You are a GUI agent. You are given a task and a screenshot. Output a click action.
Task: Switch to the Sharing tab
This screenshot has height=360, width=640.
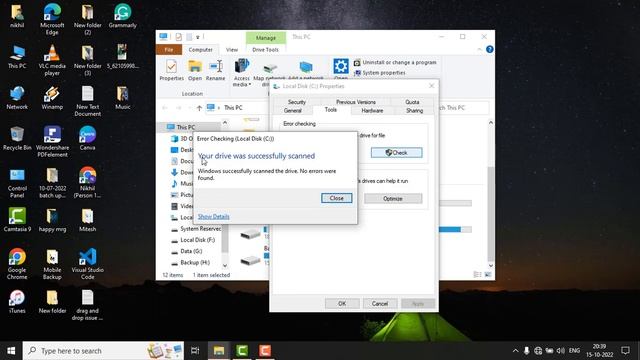[414, 111]
